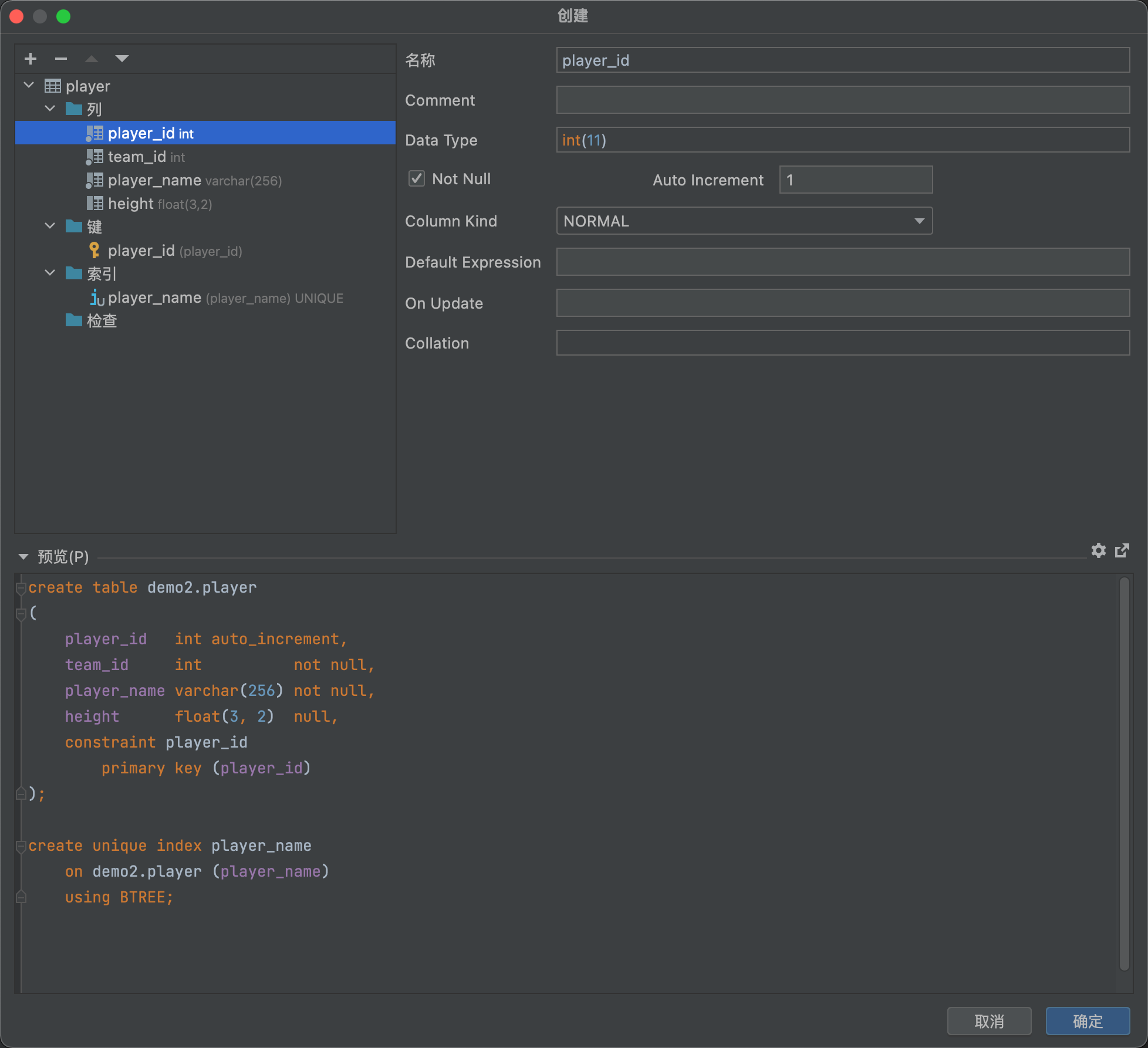
Task: Click the 索引 indexes folder icon
Action: (x=74, y=273)
